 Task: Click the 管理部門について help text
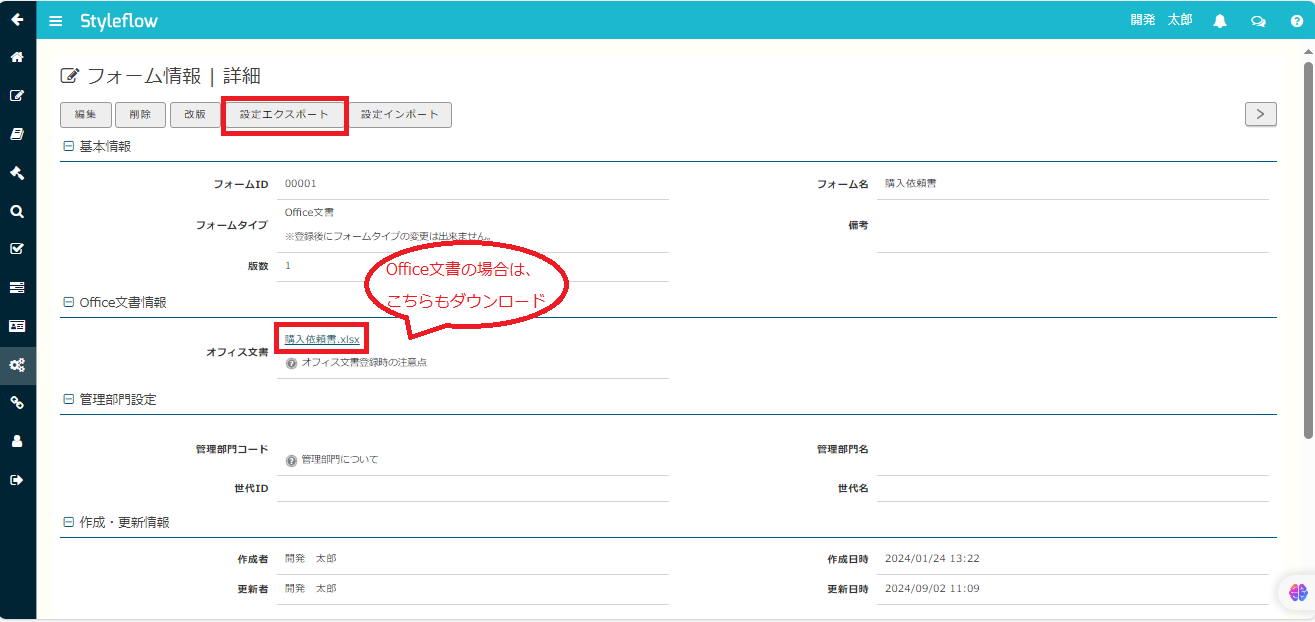tap(340, 461)
